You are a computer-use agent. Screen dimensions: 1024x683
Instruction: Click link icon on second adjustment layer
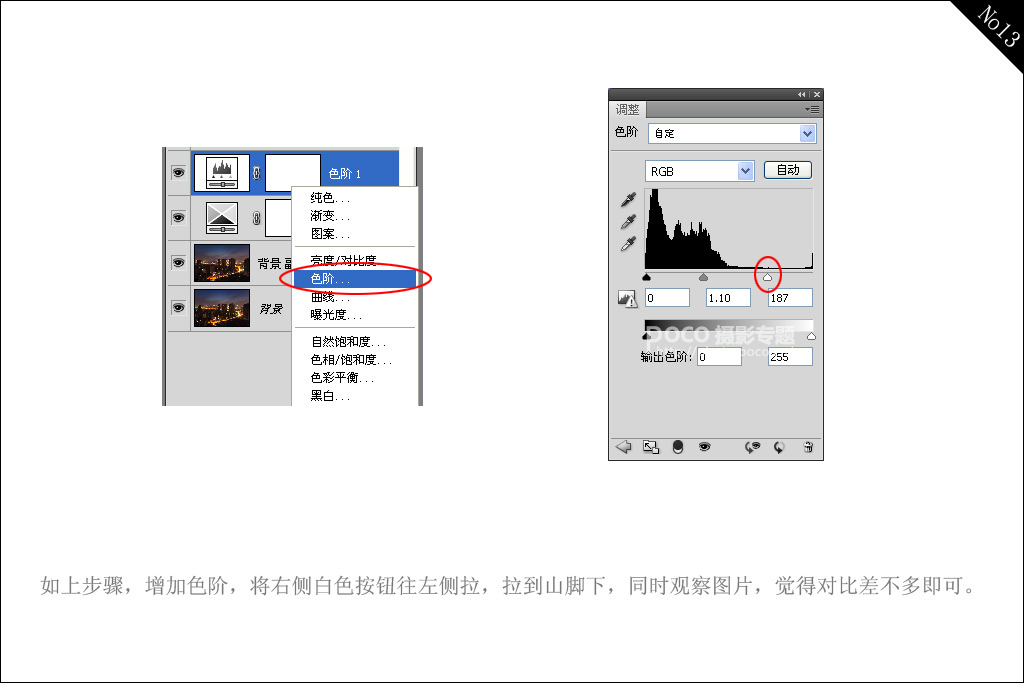257,218
